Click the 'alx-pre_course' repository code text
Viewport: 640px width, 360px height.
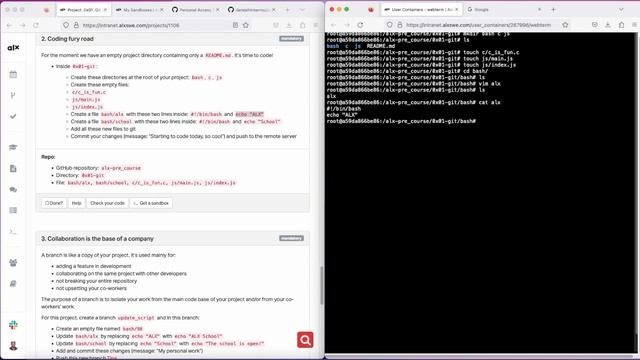click(x=121, y=168)
